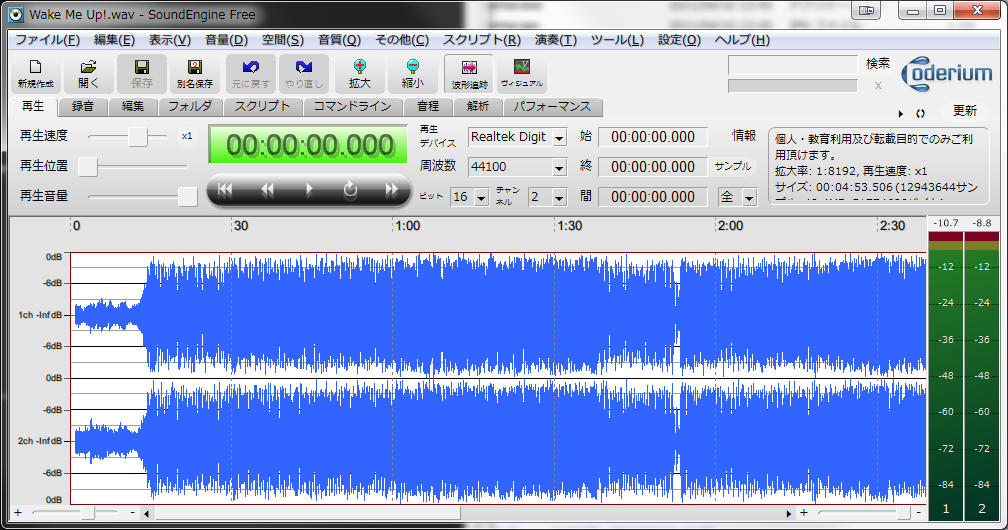
Task: Expand the チャンネル 2 dropdown
Action: pos(559,197)
